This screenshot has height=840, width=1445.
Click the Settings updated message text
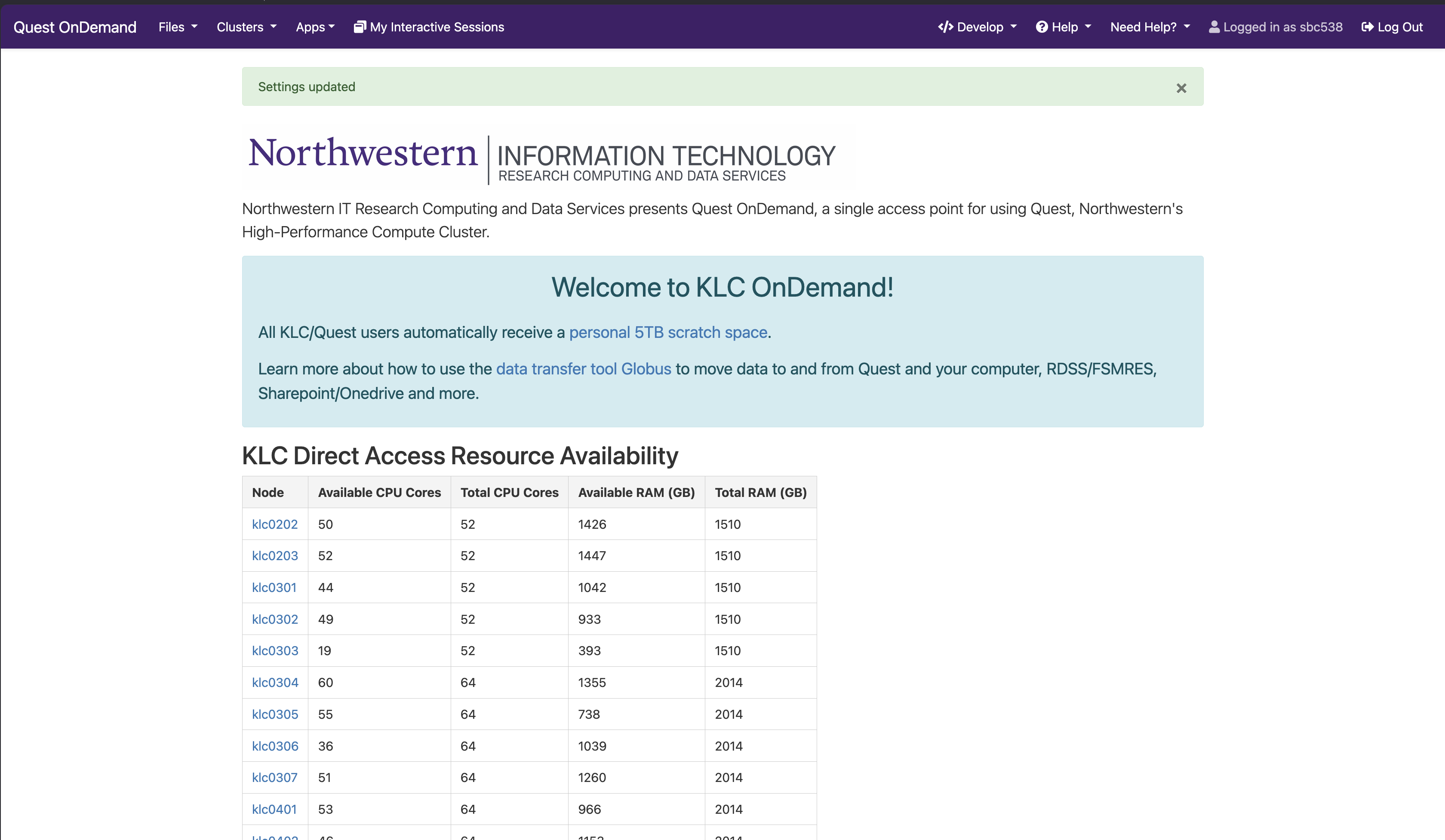pos(307,87)
